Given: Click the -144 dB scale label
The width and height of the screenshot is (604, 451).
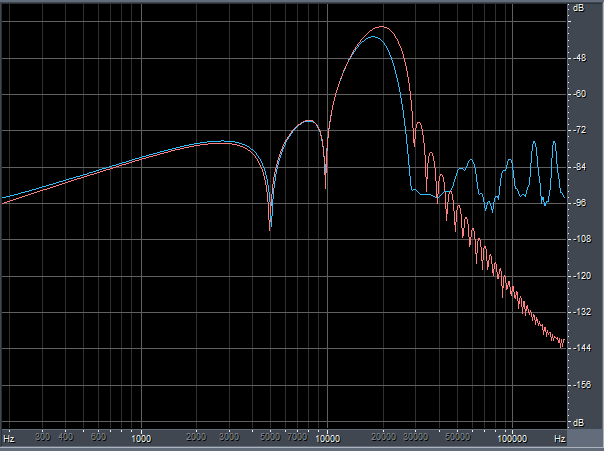Looking at the screenshot, I should click(x=581, y=348).
